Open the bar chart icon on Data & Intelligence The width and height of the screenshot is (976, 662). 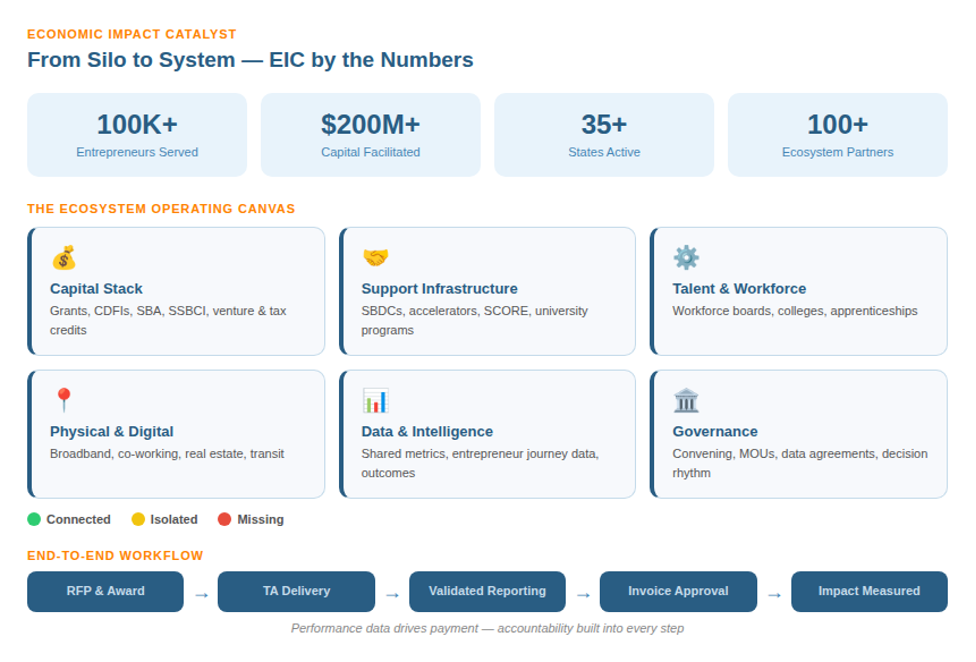376,400
